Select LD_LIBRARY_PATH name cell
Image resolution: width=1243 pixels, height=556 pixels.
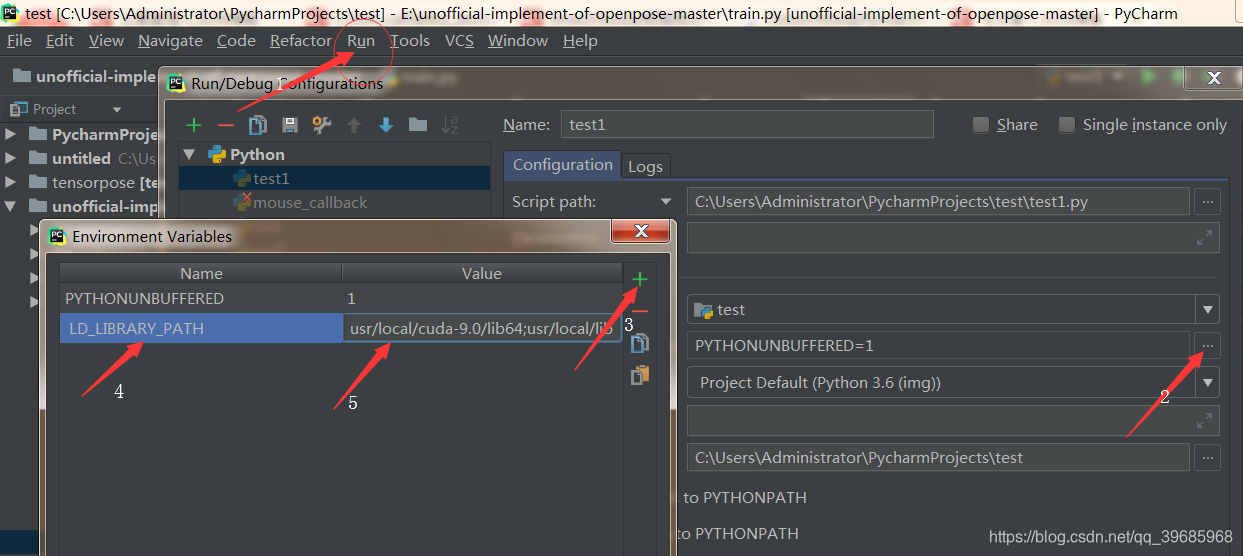point(201,328)
